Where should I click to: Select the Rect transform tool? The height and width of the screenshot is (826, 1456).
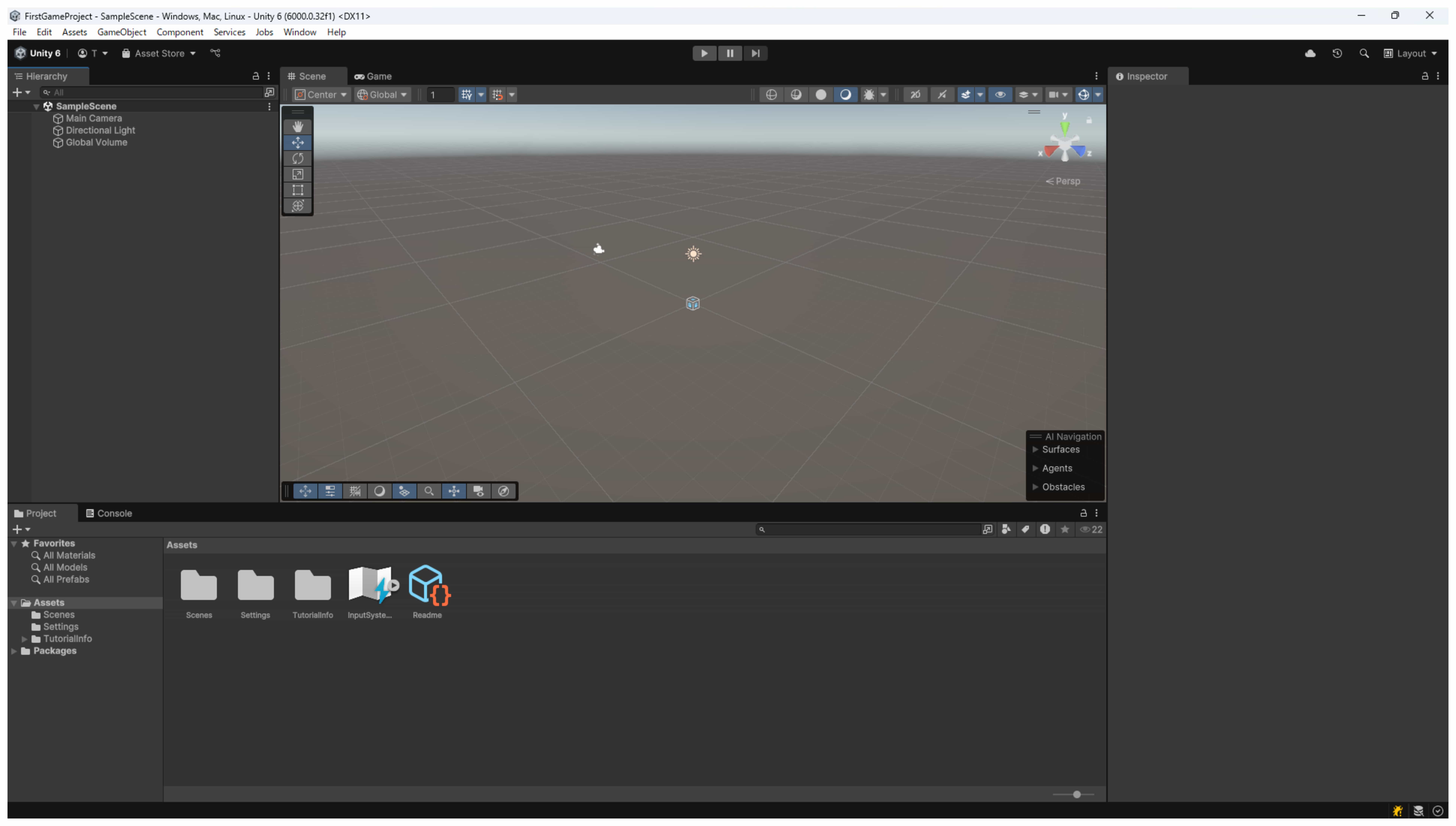(298, 190)
